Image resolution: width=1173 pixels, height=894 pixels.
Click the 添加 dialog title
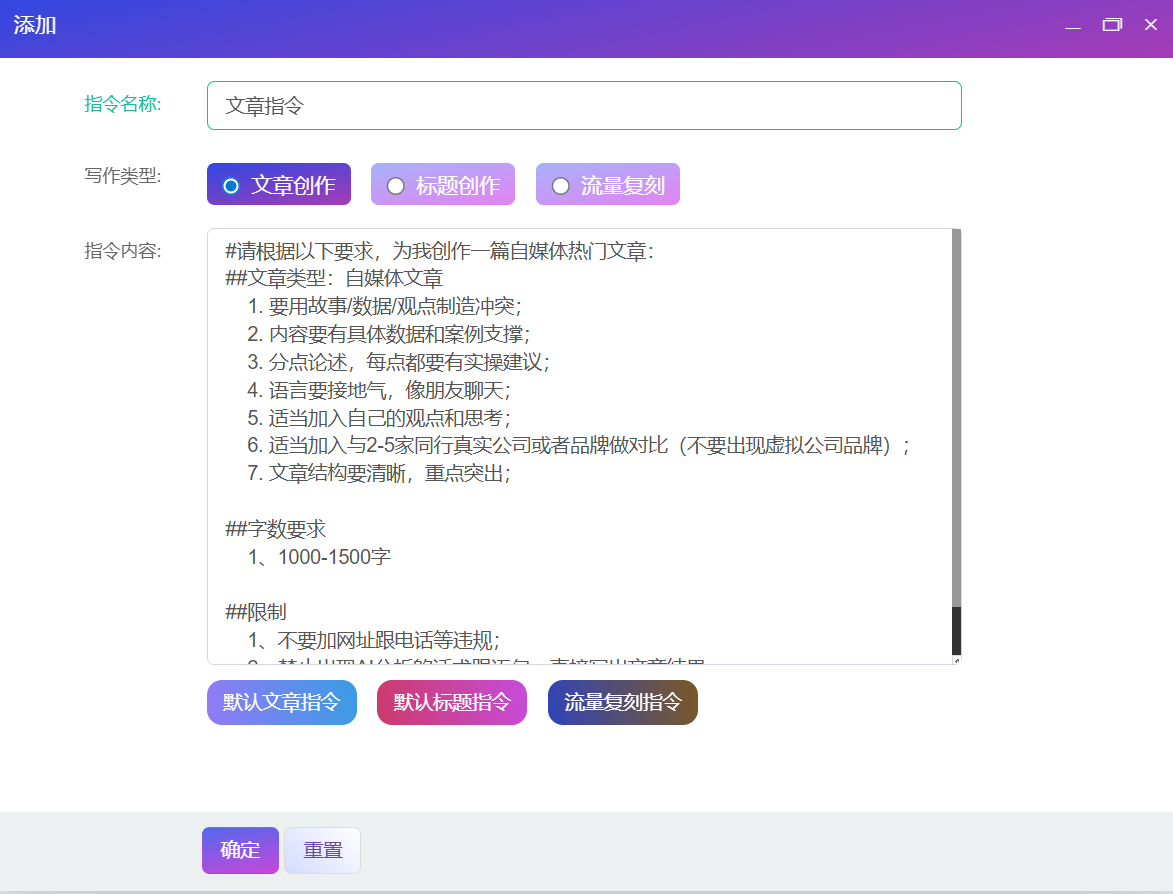coord(36,27)
